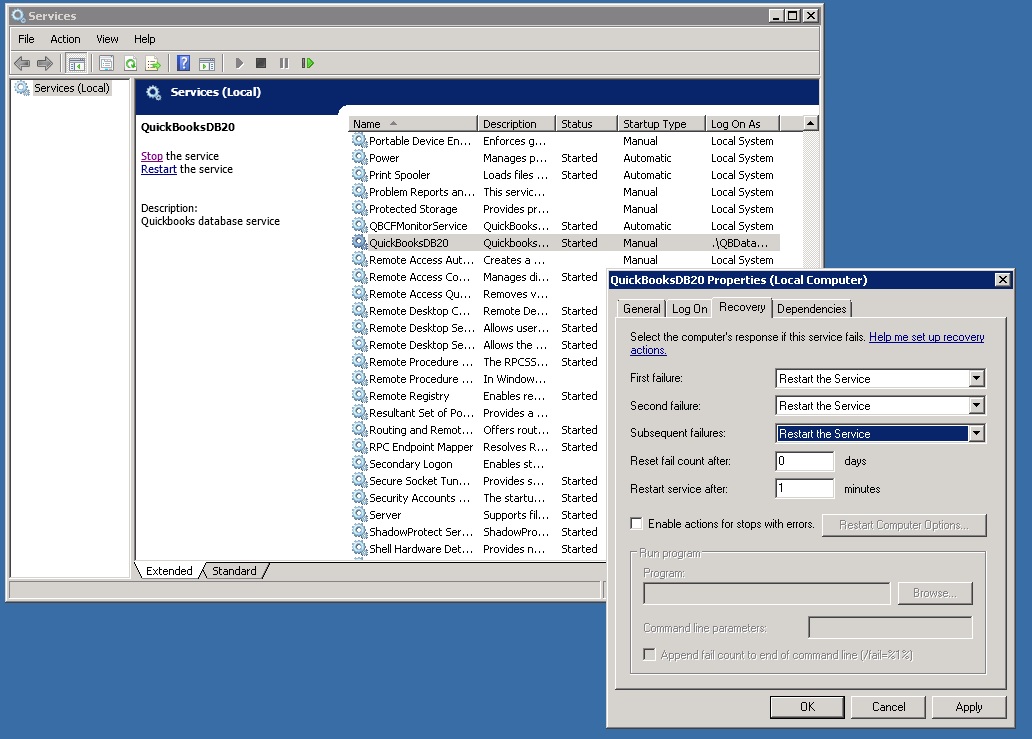1032x739 pixels.
Task: Sort by the Description column header
Action: point(517,124)
